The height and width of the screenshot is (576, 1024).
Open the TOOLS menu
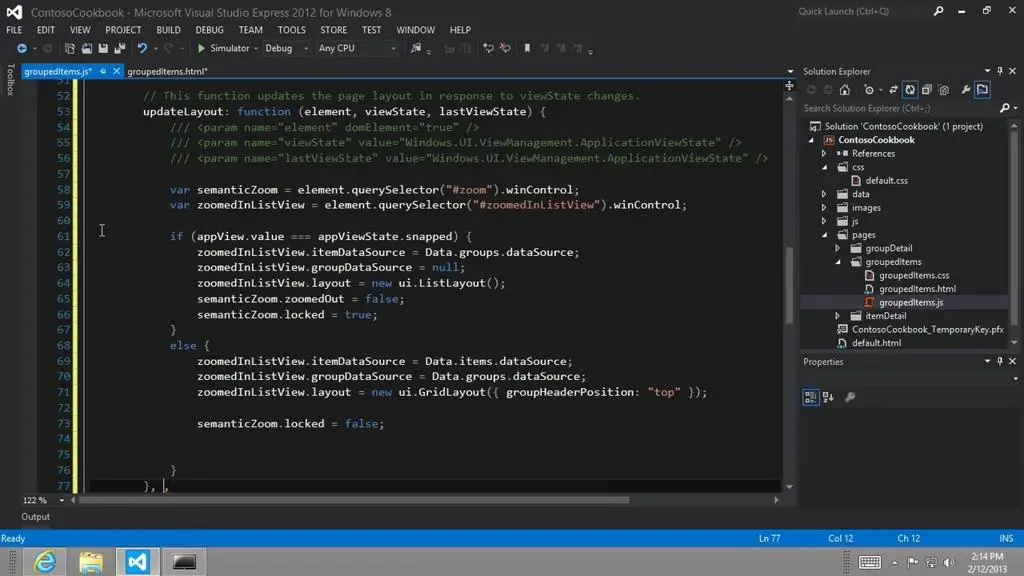coord(291,30)
